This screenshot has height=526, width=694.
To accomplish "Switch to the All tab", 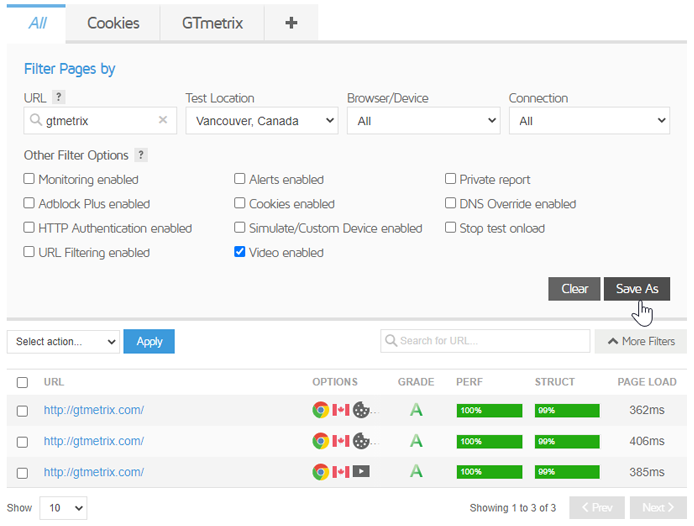I will click(x=37, y=23).
